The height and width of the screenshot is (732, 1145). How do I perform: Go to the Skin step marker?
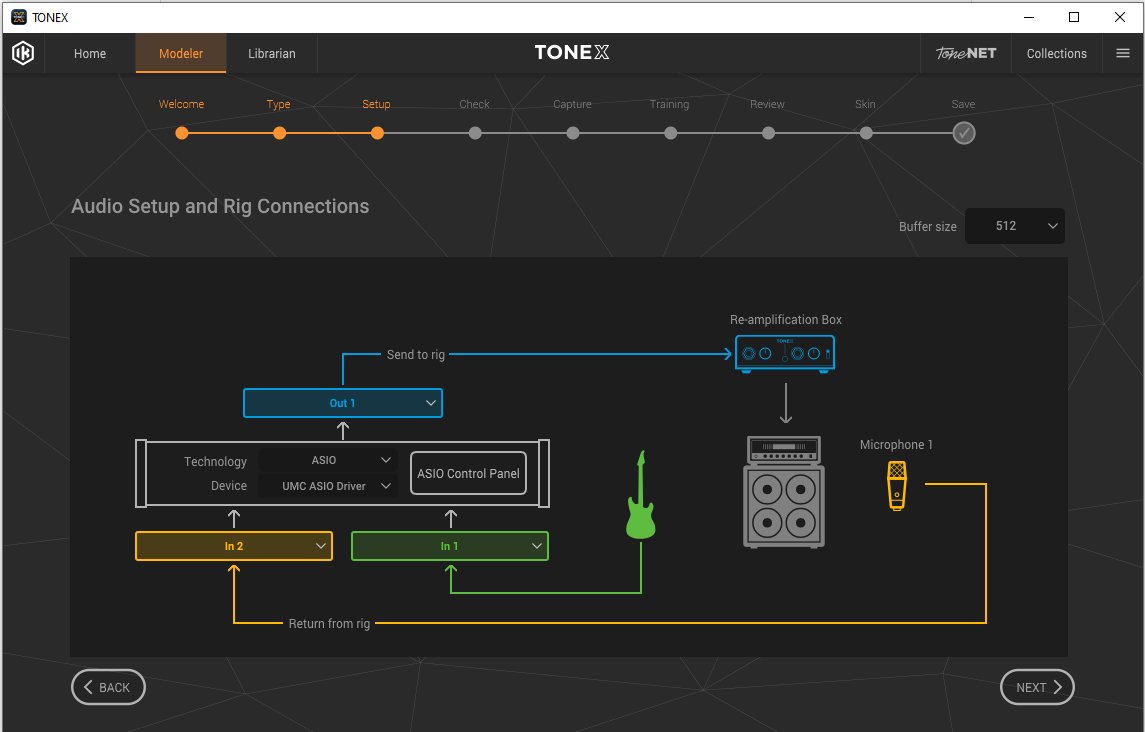click(866, 133)
